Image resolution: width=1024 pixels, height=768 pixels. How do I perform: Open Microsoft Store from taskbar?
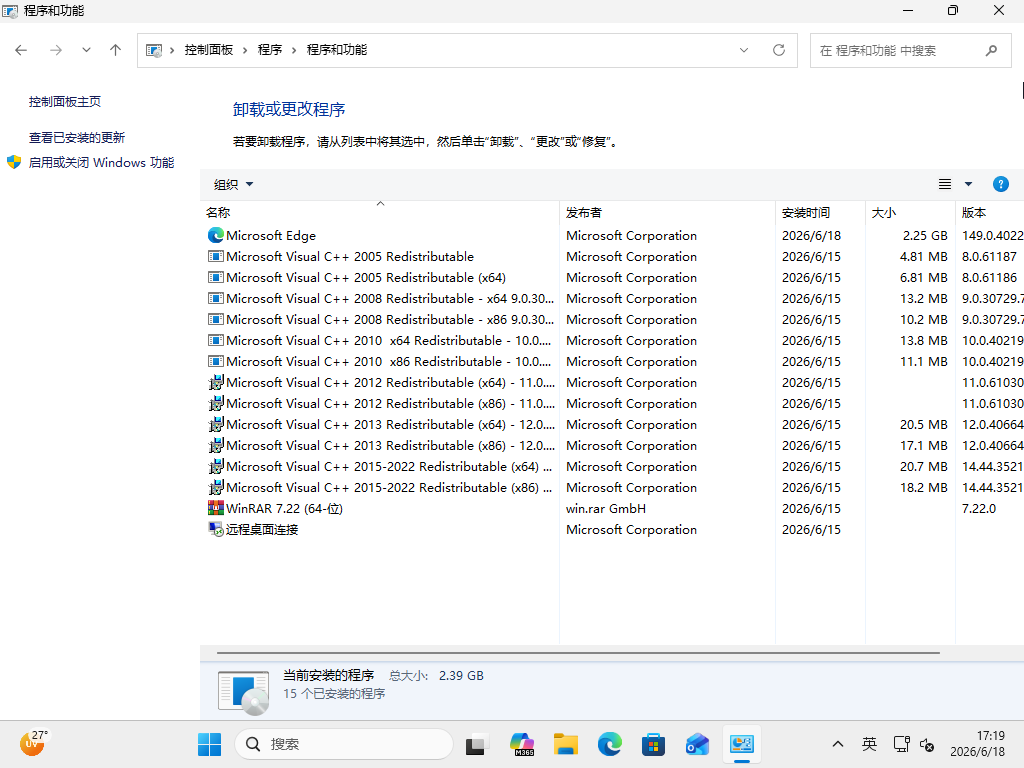coord(653,744)
